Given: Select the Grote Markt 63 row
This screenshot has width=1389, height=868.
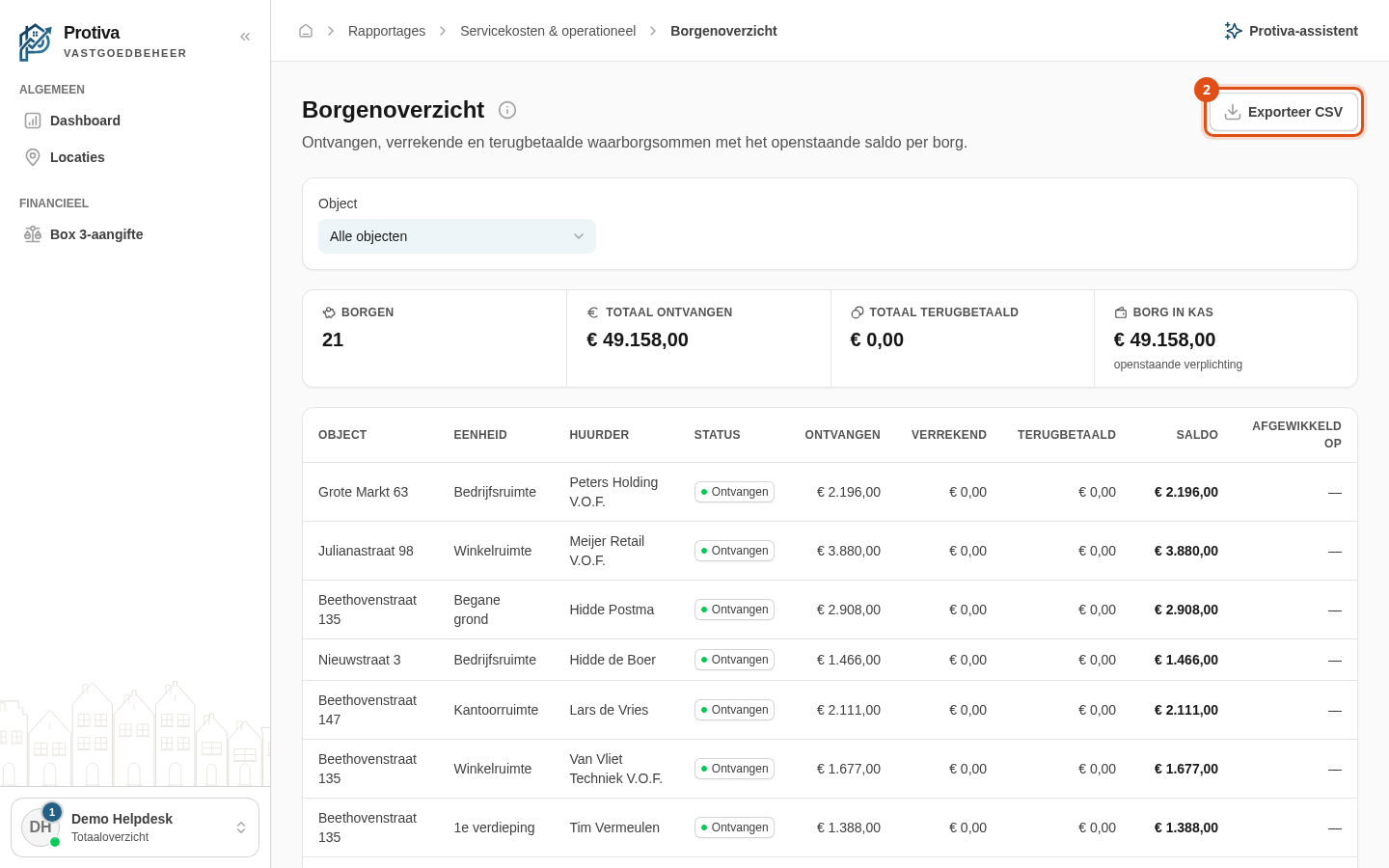Looking at the screenshot, I should point(830,492).
